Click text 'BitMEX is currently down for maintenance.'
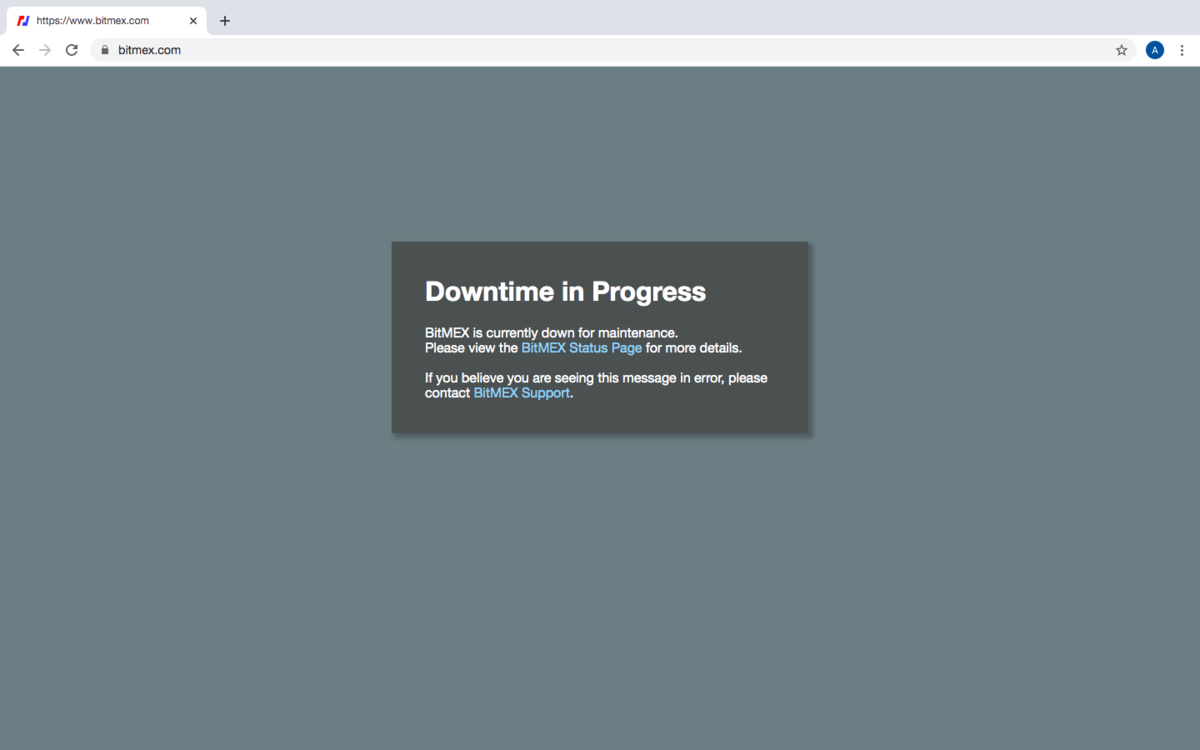 551,332
